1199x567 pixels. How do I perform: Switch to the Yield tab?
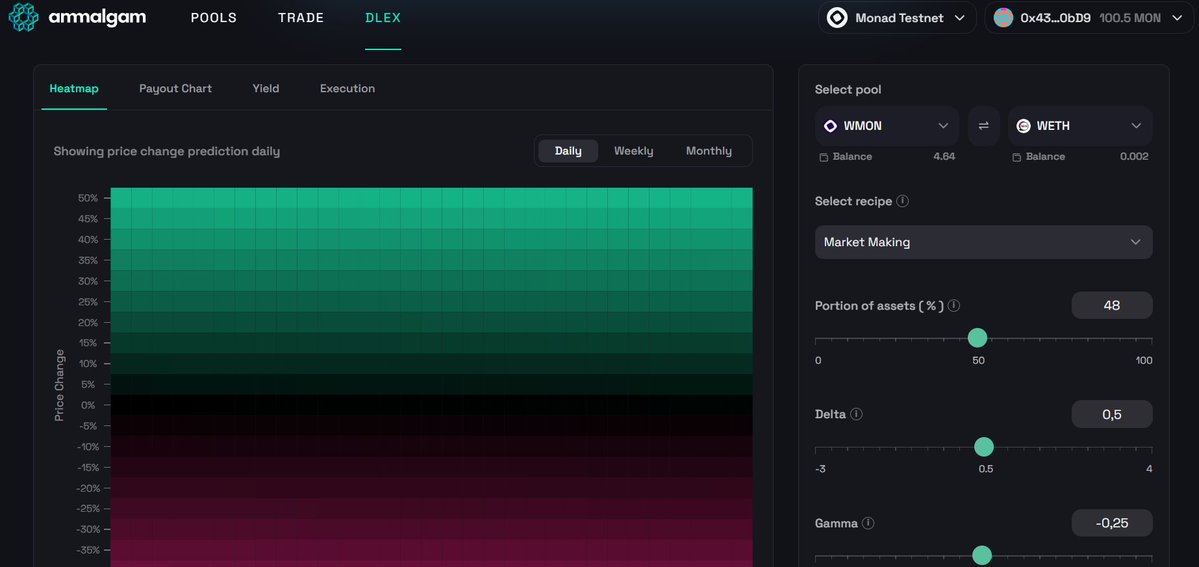tap(265, 89)
